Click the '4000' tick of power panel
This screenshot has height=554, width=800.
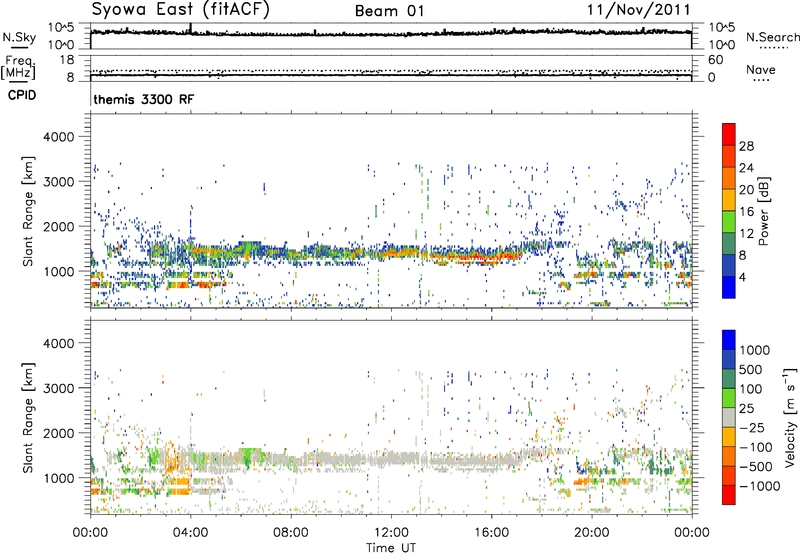(x=58, y=137)
